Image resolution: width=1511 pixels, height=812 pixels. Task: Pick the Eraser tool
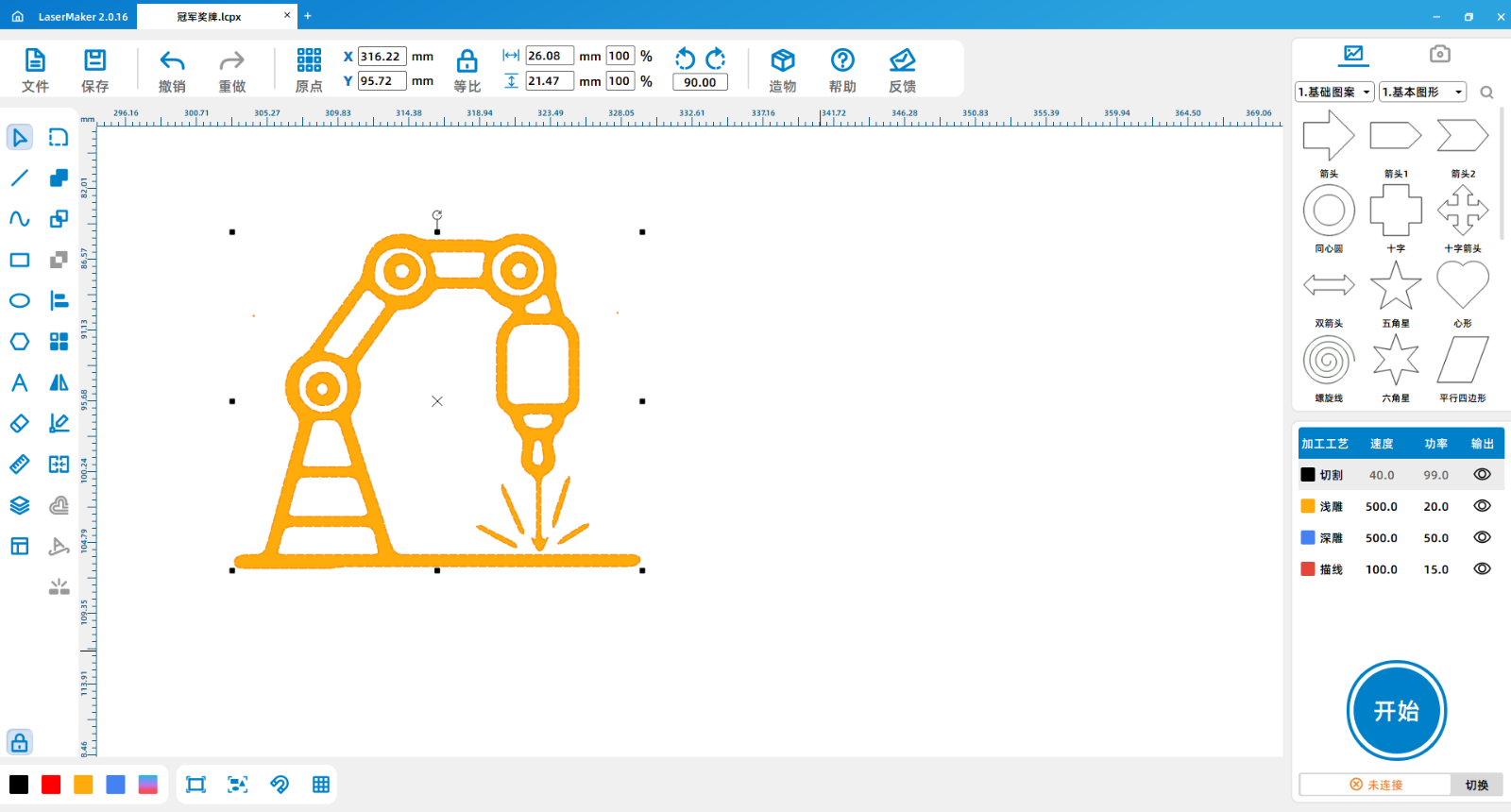19,424
